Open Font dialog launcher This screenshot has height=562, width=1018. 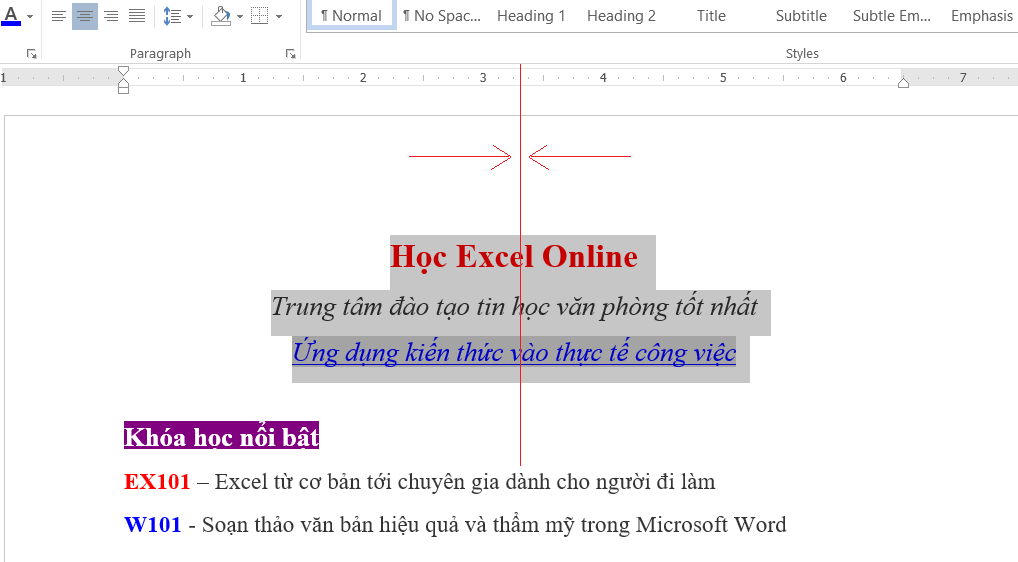click(x=31, y=54)
